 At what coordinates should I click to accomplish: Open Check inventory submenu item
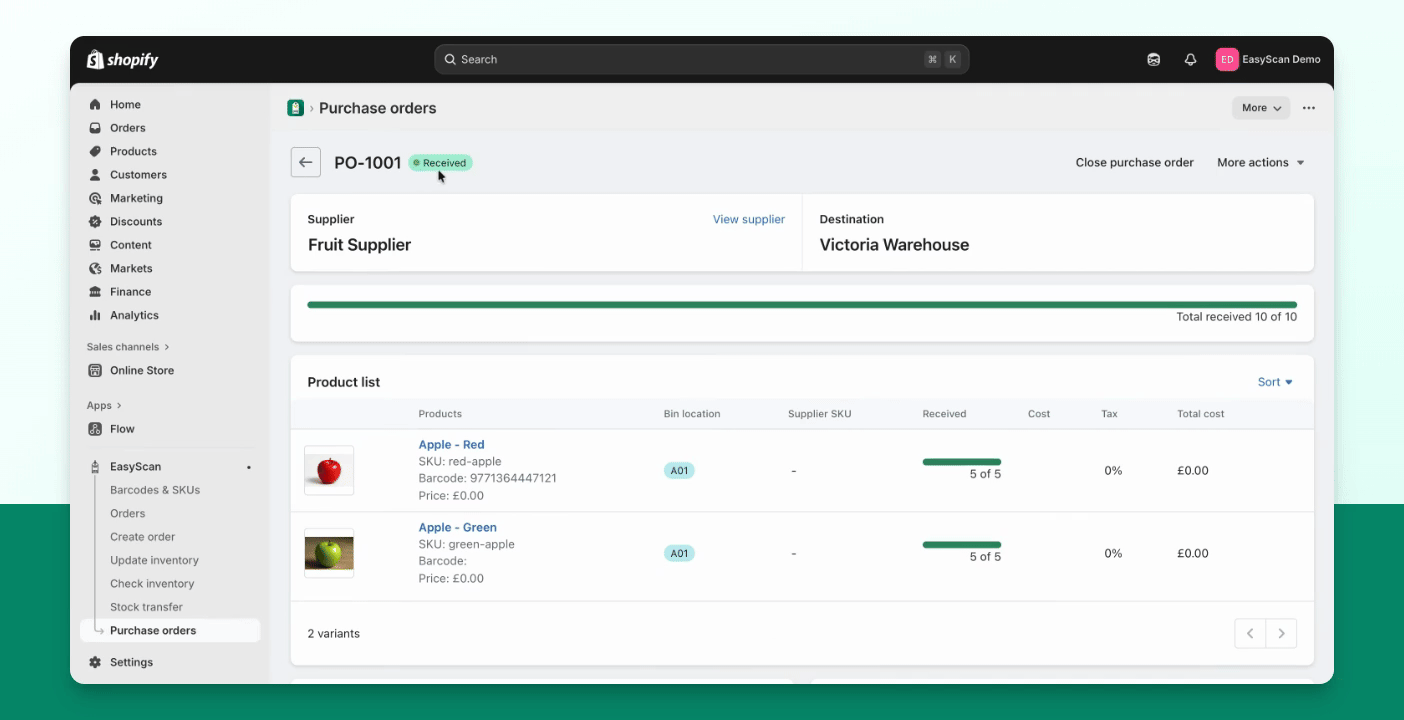pos(152,584)
